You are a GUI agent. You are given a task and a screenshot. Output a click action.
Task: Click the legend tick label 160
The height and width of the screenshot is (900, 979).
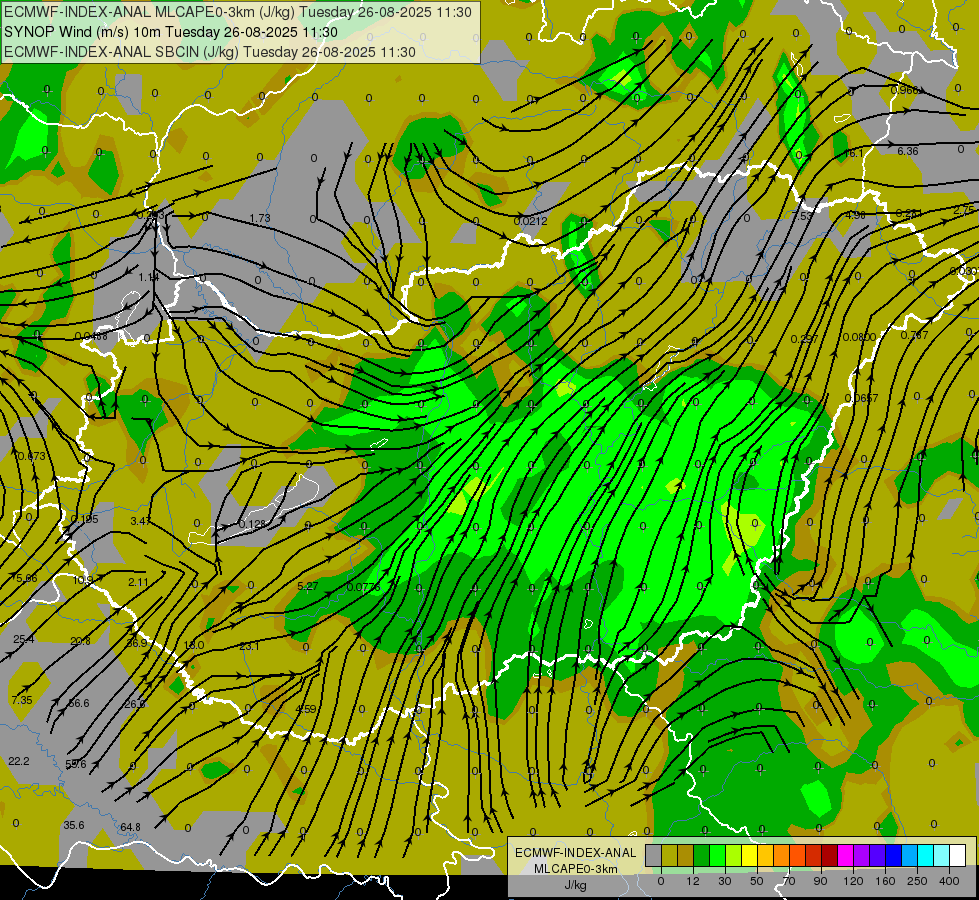tap(885, 881)
